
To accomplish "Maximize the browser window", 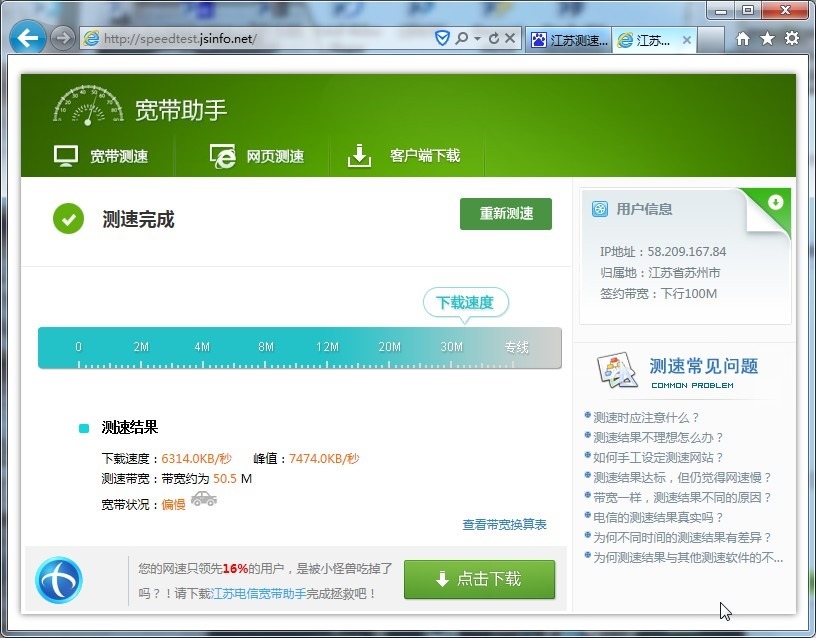I will pos(747,10).
